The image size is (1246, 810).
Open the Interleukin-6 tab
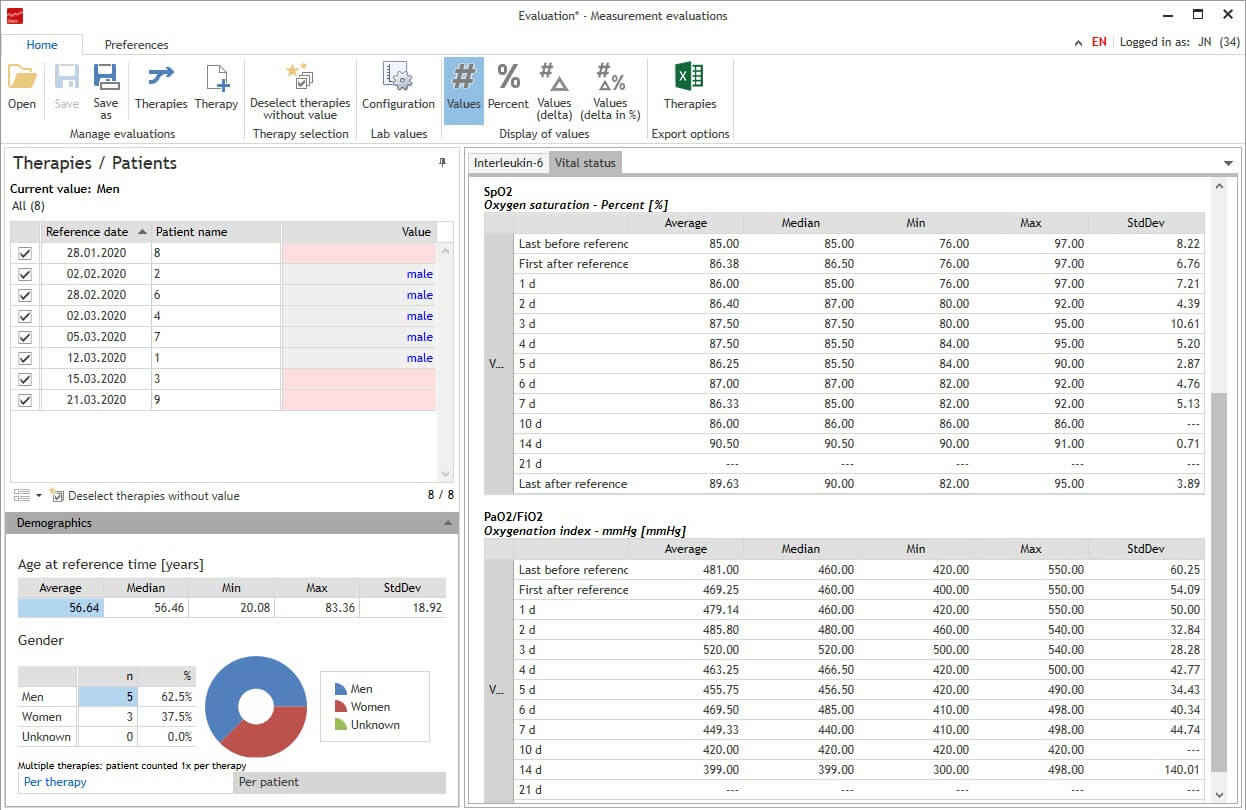point(508,162)
